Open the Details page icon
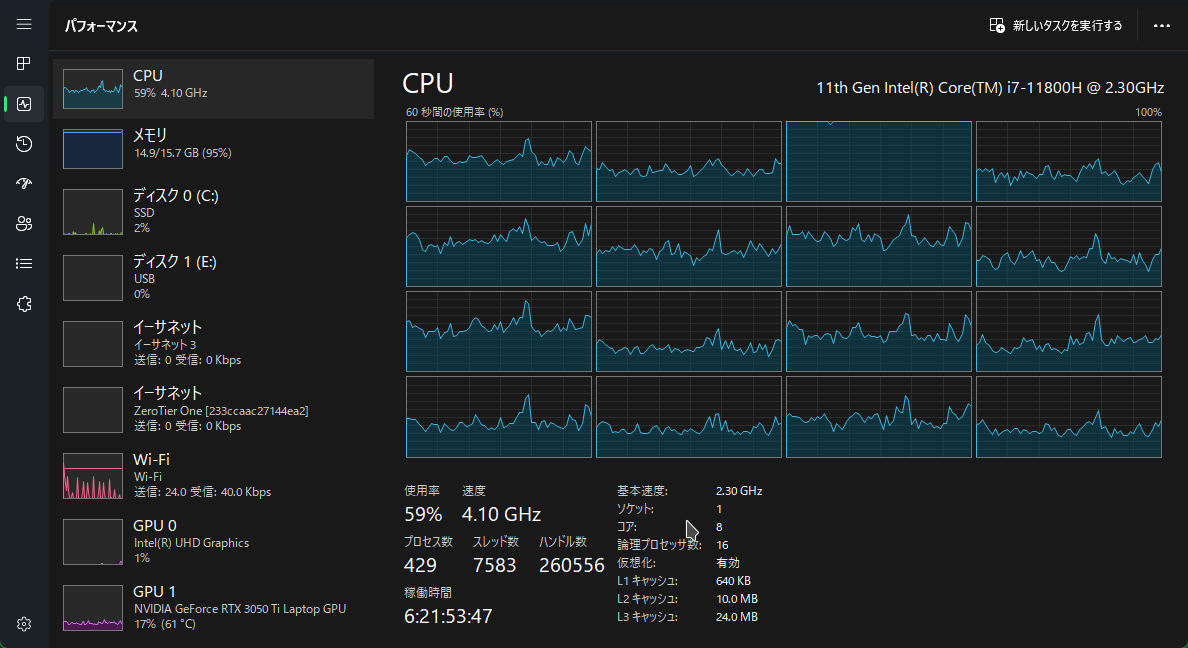 24,264
